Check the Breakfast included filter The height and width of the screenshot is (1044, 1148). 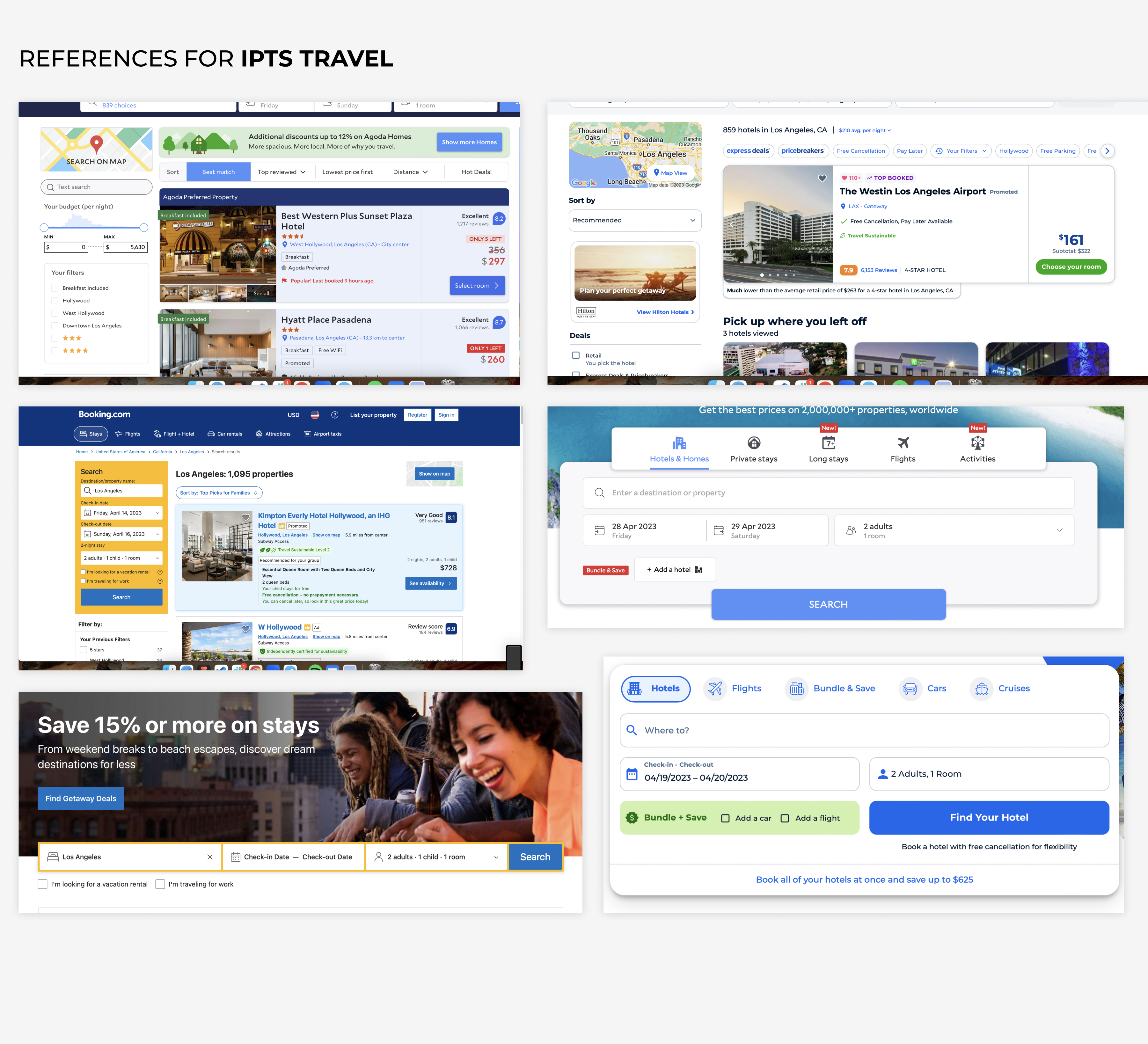pos(55,288)
